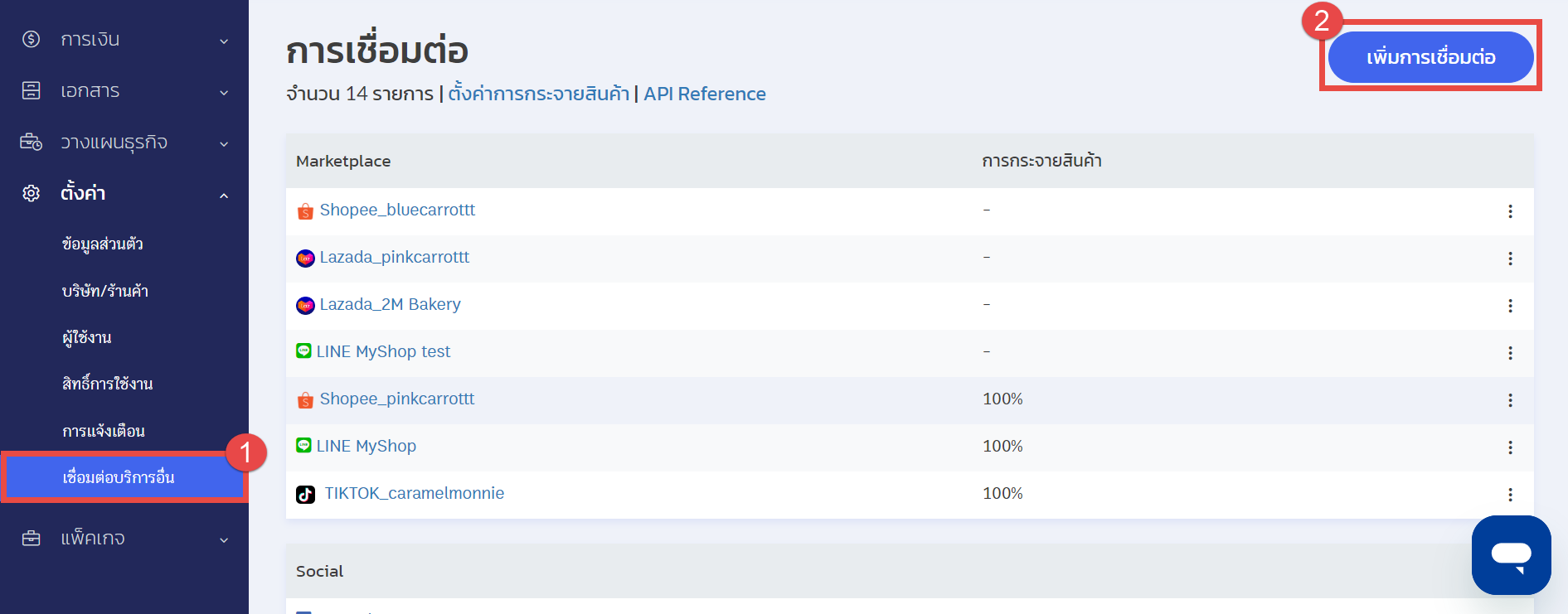Go to บริษัท/ร้านค้า settings
This screenshot has width=1568, height=614.
(105, 291)
